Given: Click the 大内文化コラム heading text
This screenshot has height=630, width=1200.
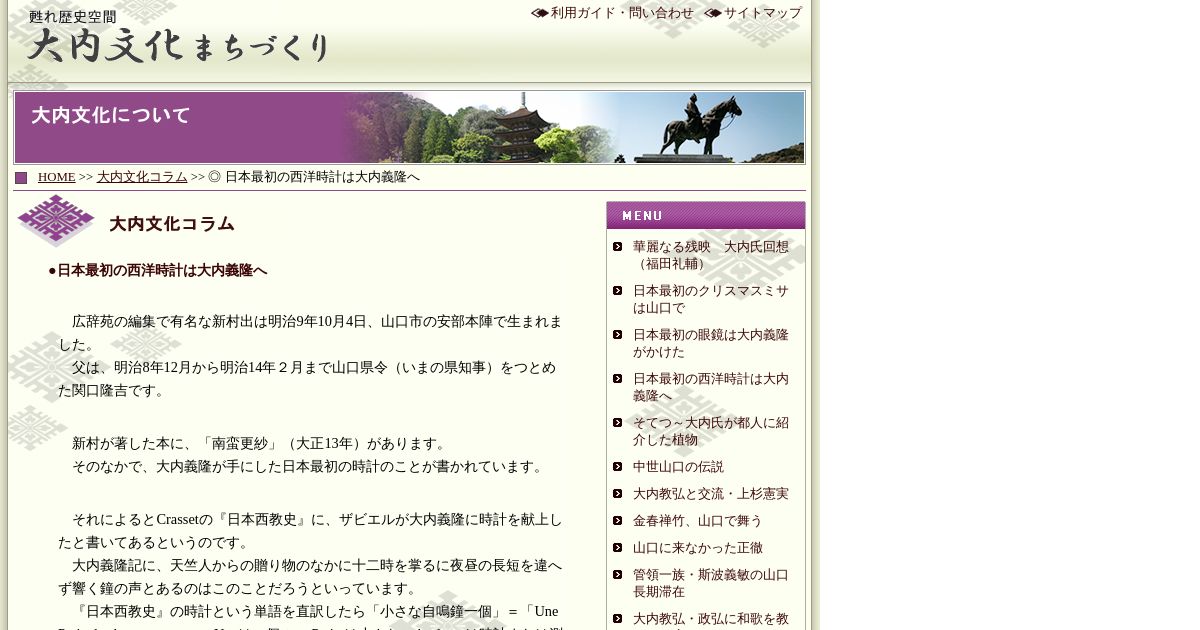Looking at the screenshot, I should tap(172, 224).
